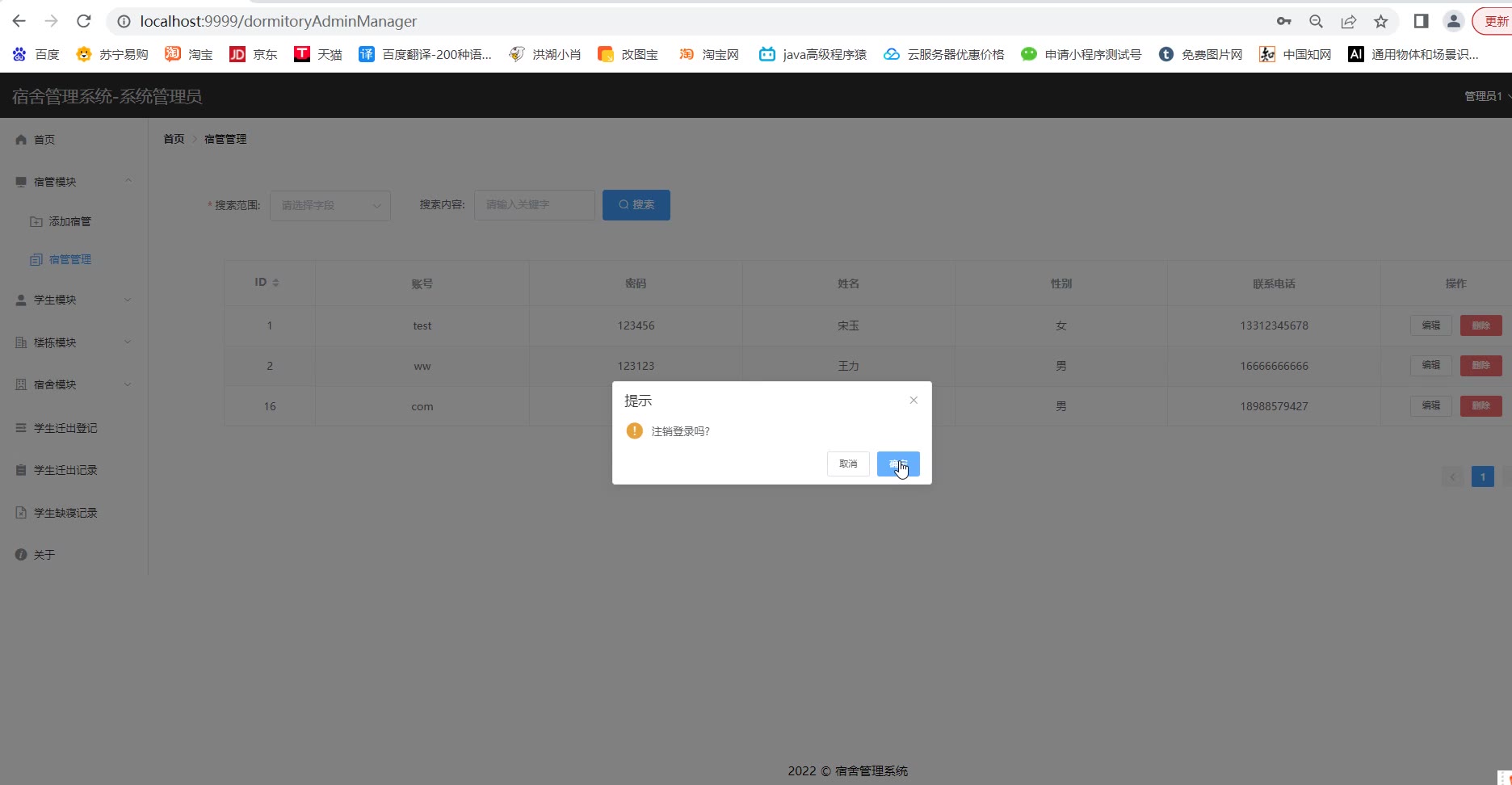
Task: Click the 首页 home icon in sidebar
Action: point(21,140)
